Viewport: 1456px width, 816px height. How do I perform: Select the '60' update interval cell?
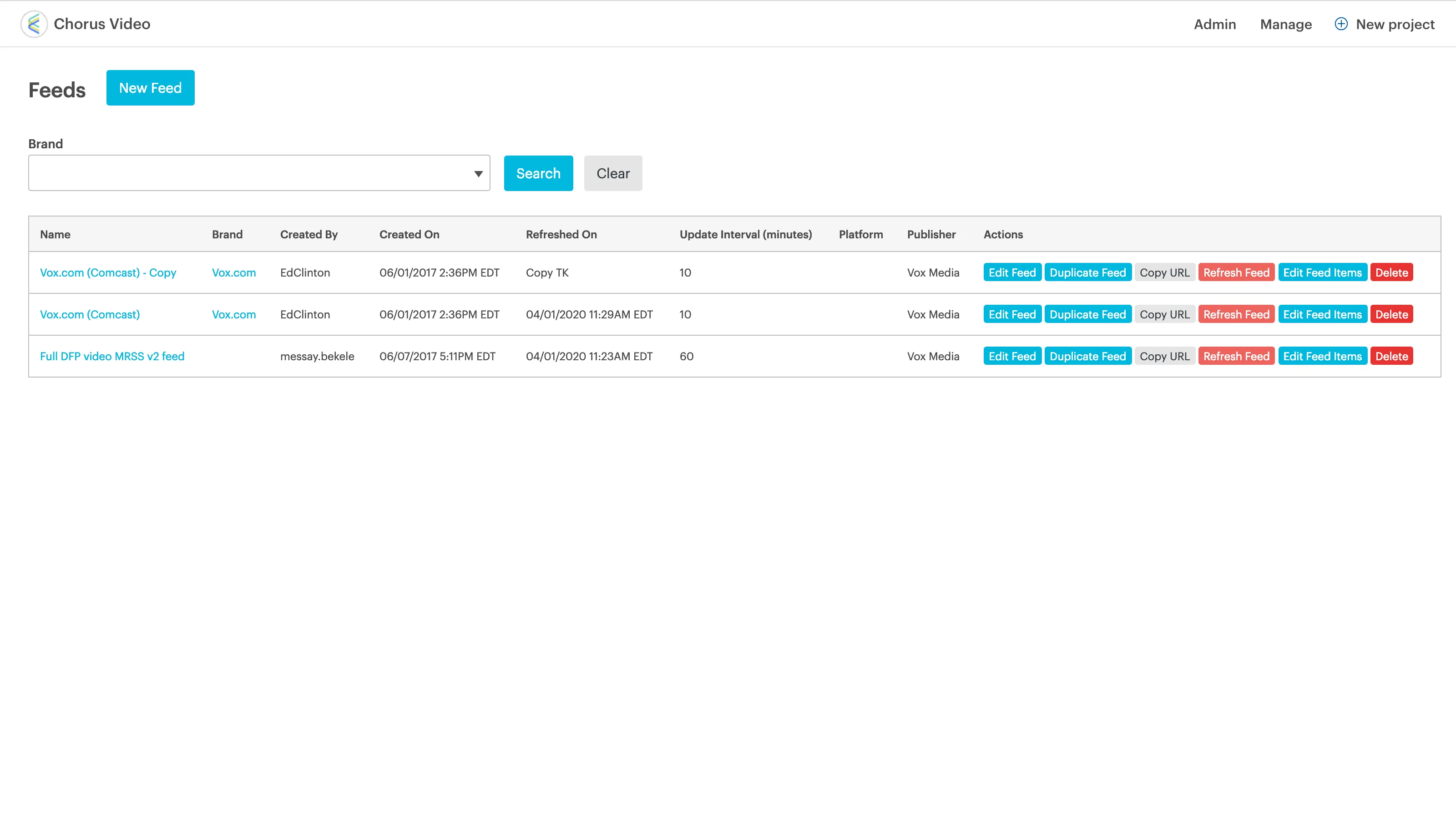tap(686, 356)
